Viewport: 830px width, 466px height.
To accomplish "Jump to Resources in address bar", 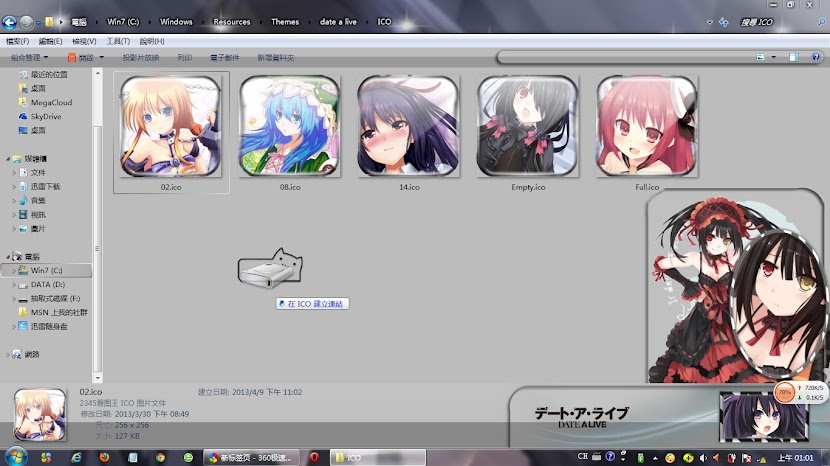I will pos(231,22).
